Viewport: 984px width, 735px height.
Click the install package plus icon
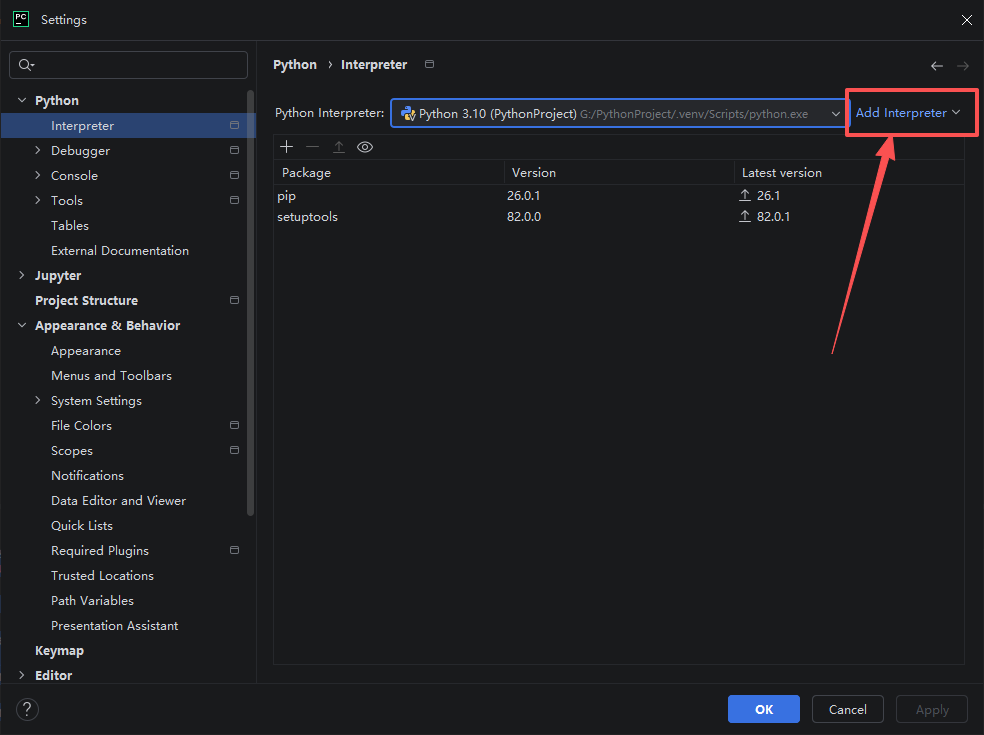286,147
